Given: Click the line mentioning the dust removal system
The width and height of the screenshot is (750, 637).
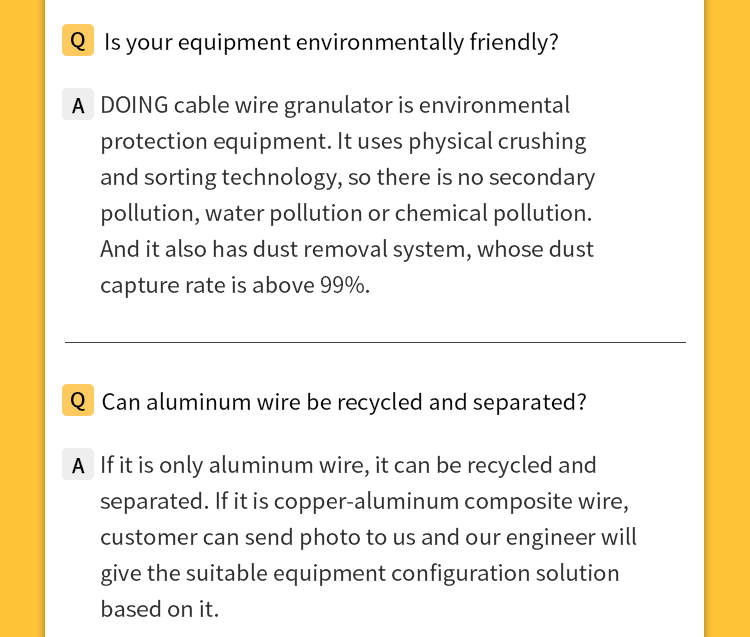Looking at the screenshot, I should click(346, 249).
